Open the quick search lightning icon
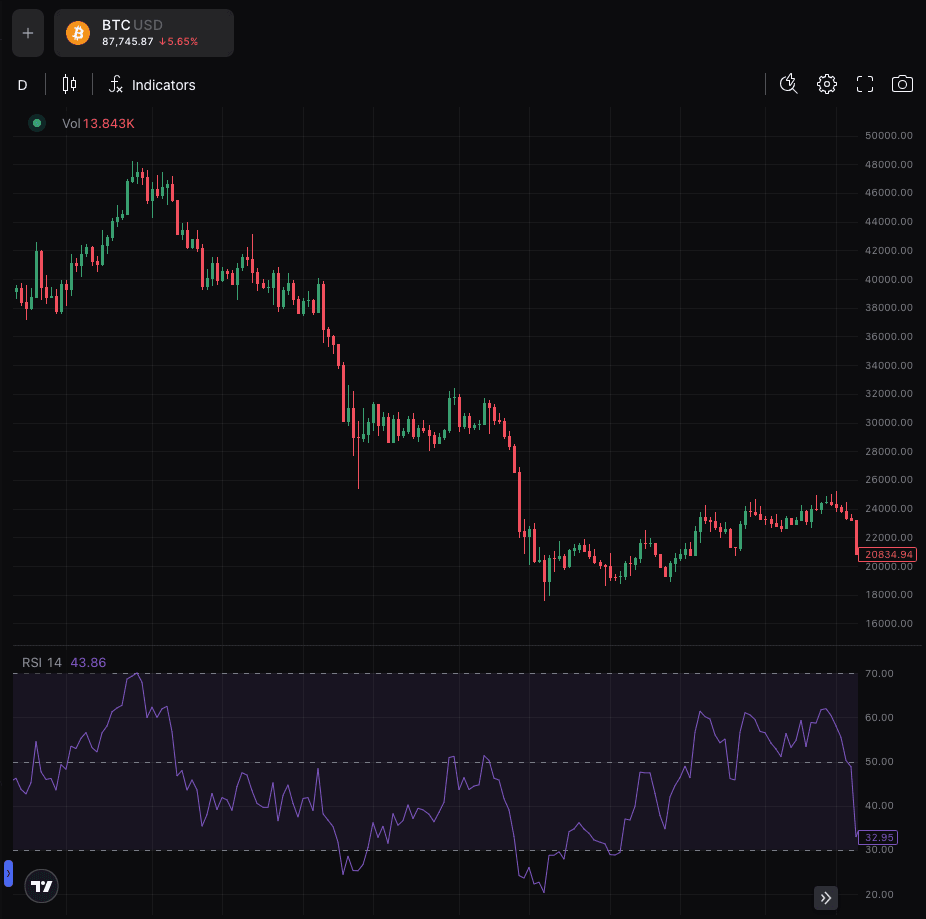Screen dimensions: 926x919 click(789, 84)
